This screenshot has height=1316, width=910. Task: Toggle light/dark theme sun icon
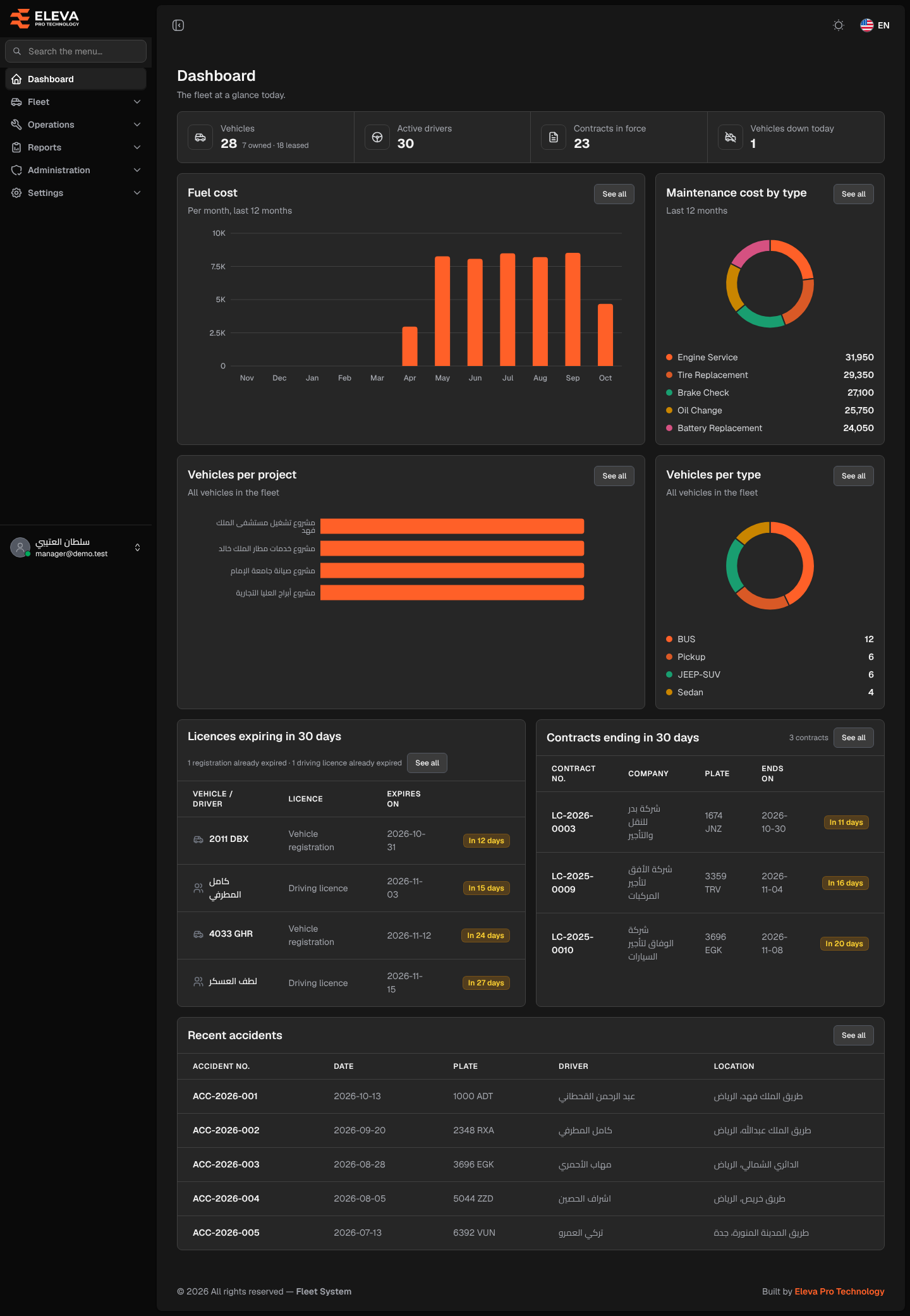[x=839, y=25]
